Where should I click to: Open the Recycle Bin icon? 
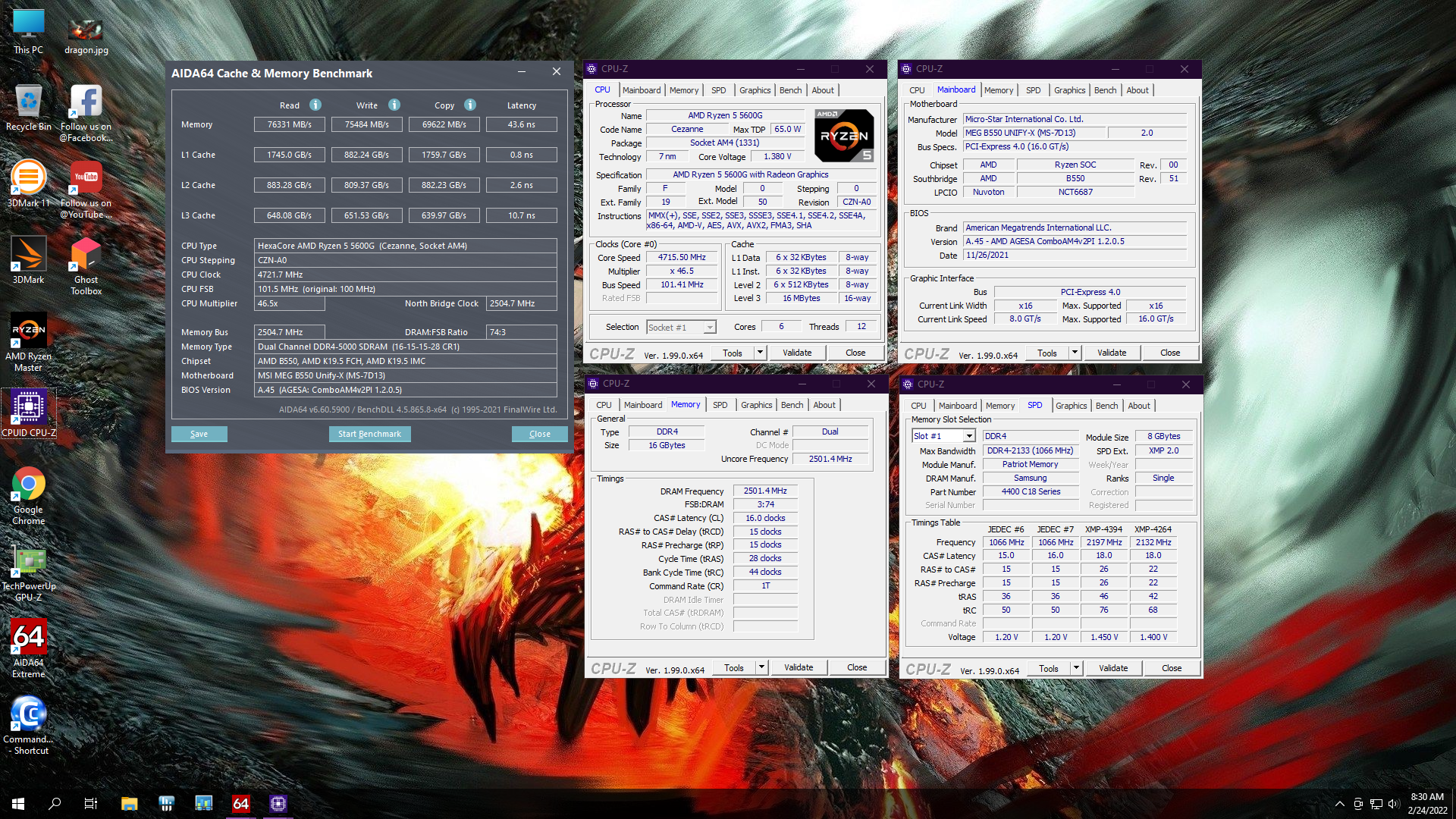28,108
